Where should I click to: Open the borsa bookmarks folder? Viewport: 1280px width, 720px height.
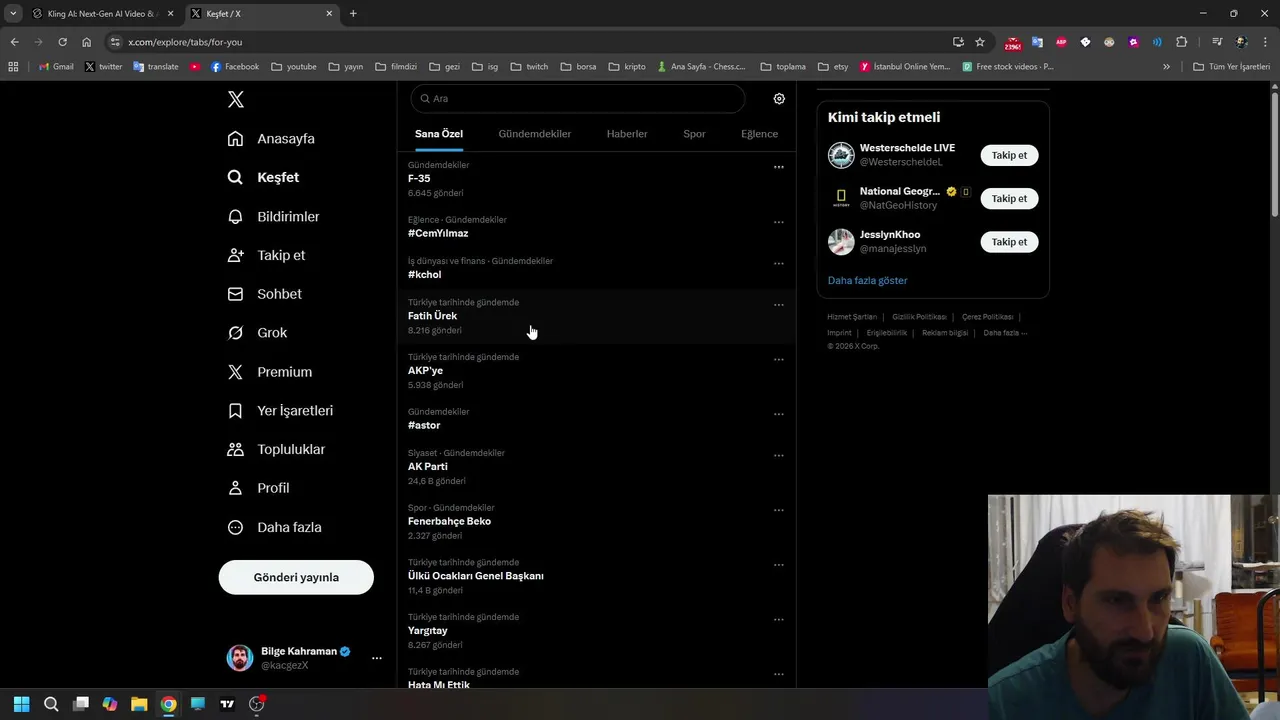coord(578,67)
